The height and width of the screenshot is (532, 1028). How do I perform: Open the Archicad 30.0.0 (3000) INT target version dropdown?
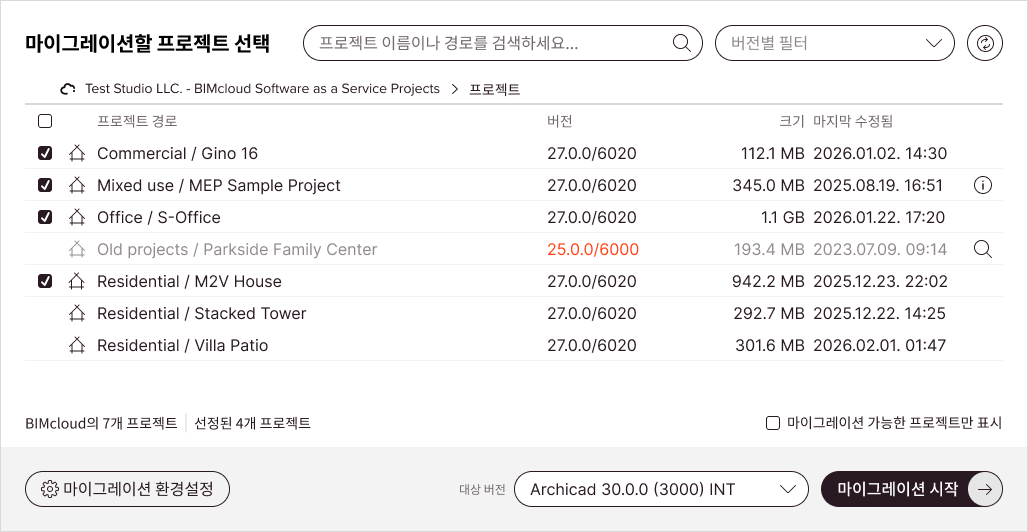click(662, 489)
